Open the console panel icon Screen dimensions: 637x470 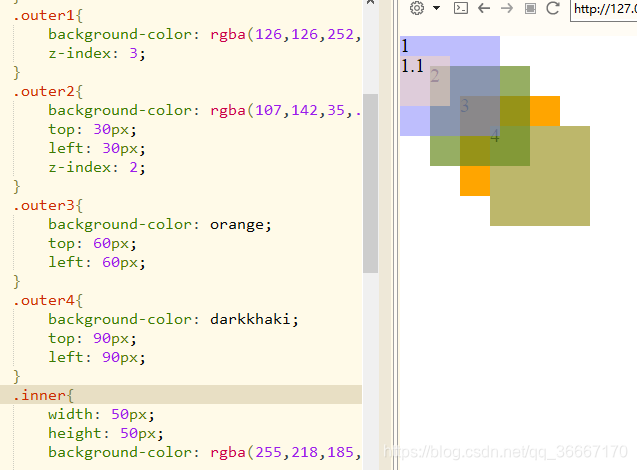point(461,8)
